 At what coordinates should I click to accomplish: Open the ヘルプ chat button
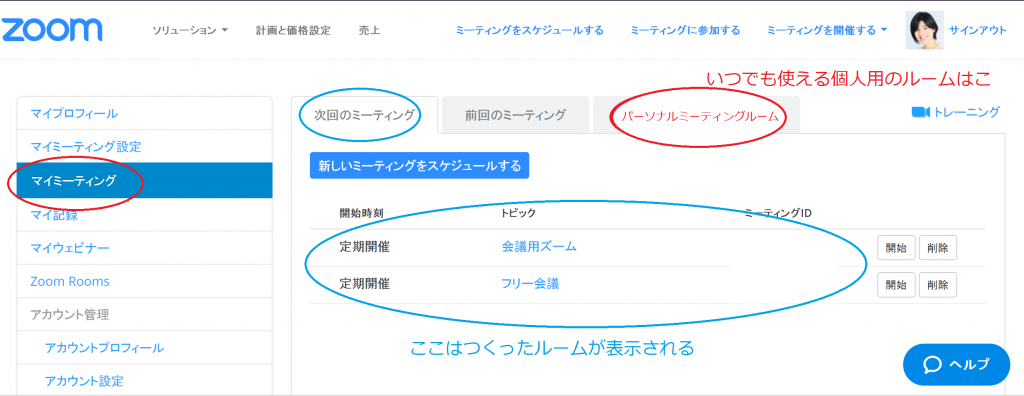(x=956, y=365)
